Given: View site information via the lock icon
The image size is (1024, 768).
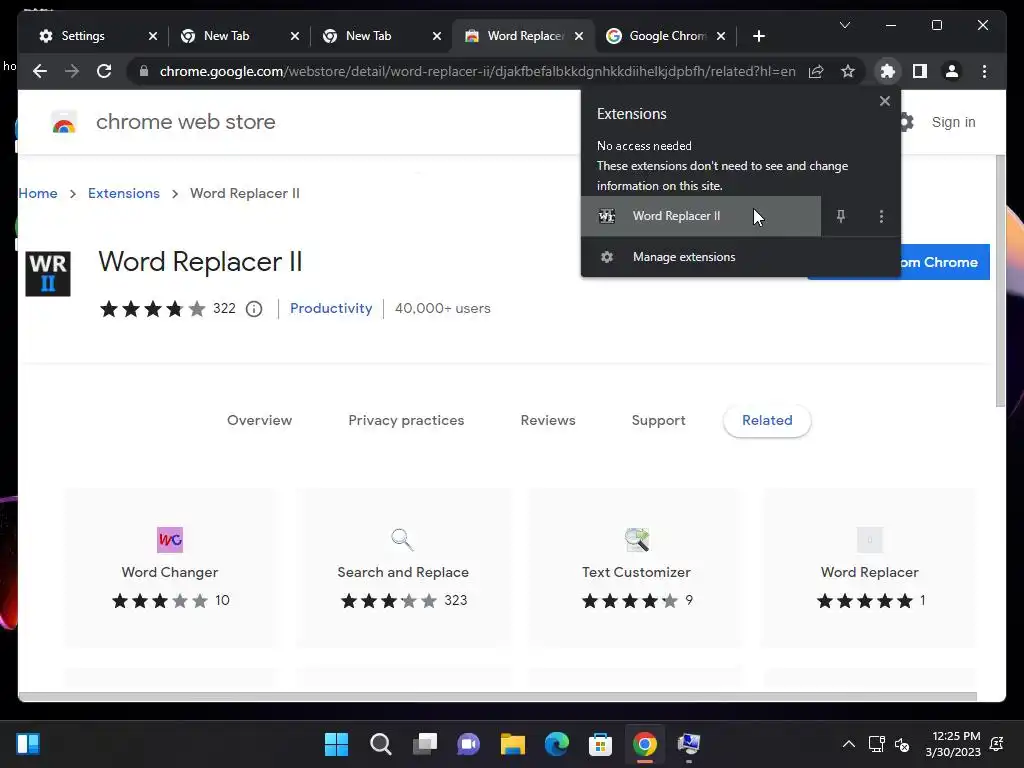Looking at the screenshot, I should (144, 71).
